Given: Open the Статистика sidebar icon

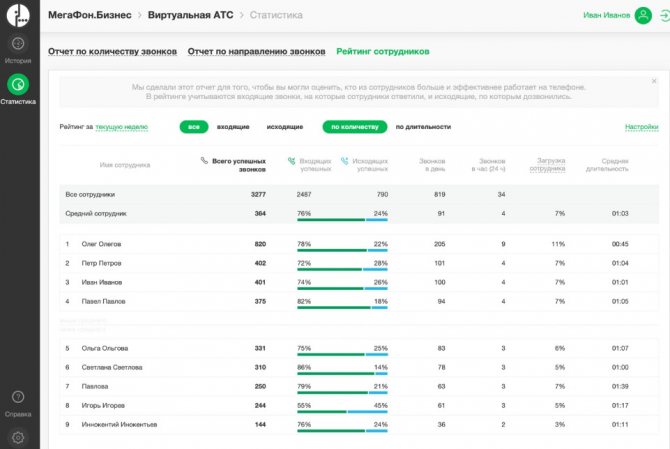Looking at the screenshot, I should [x=17, y=85].
